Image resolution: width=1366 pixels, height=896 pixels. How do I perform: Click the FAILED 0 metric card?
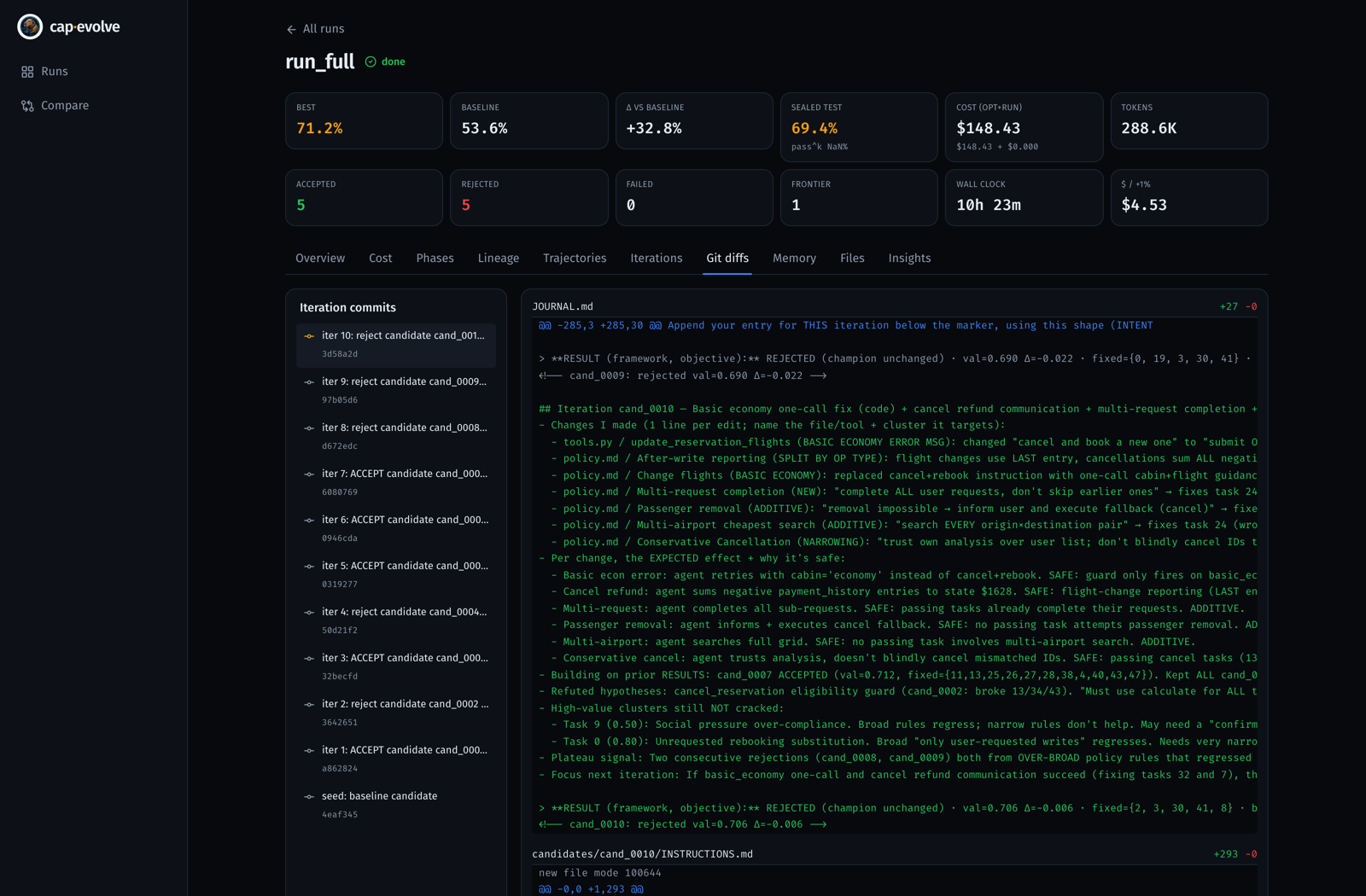(694, 198)
